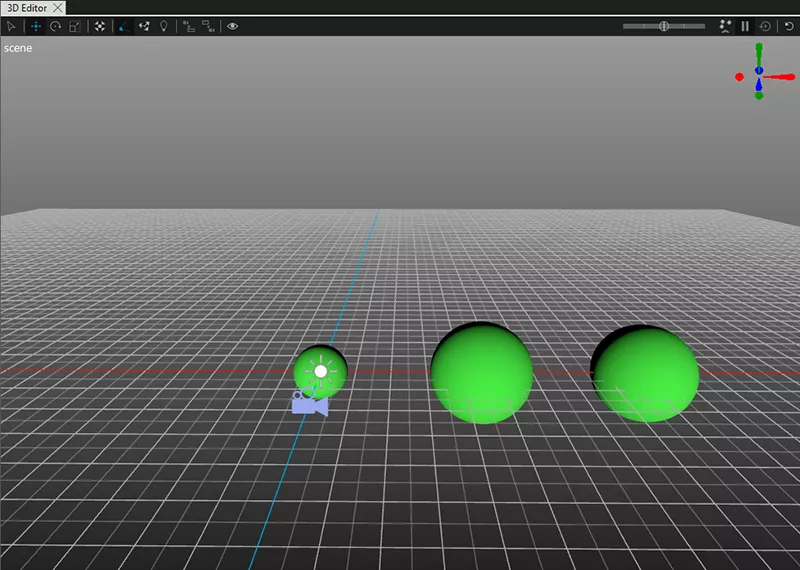The width and height of the screenshot is (800, 570).
Task: Pick the scale tool in toolbar
Action: coord(75,26)
